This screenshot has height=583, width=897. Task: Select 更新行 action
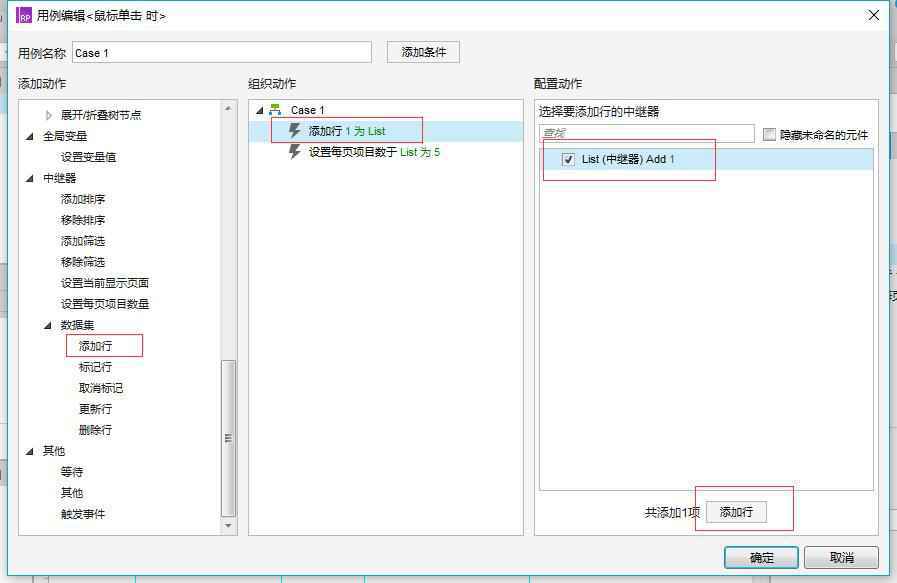click(96, 409)
